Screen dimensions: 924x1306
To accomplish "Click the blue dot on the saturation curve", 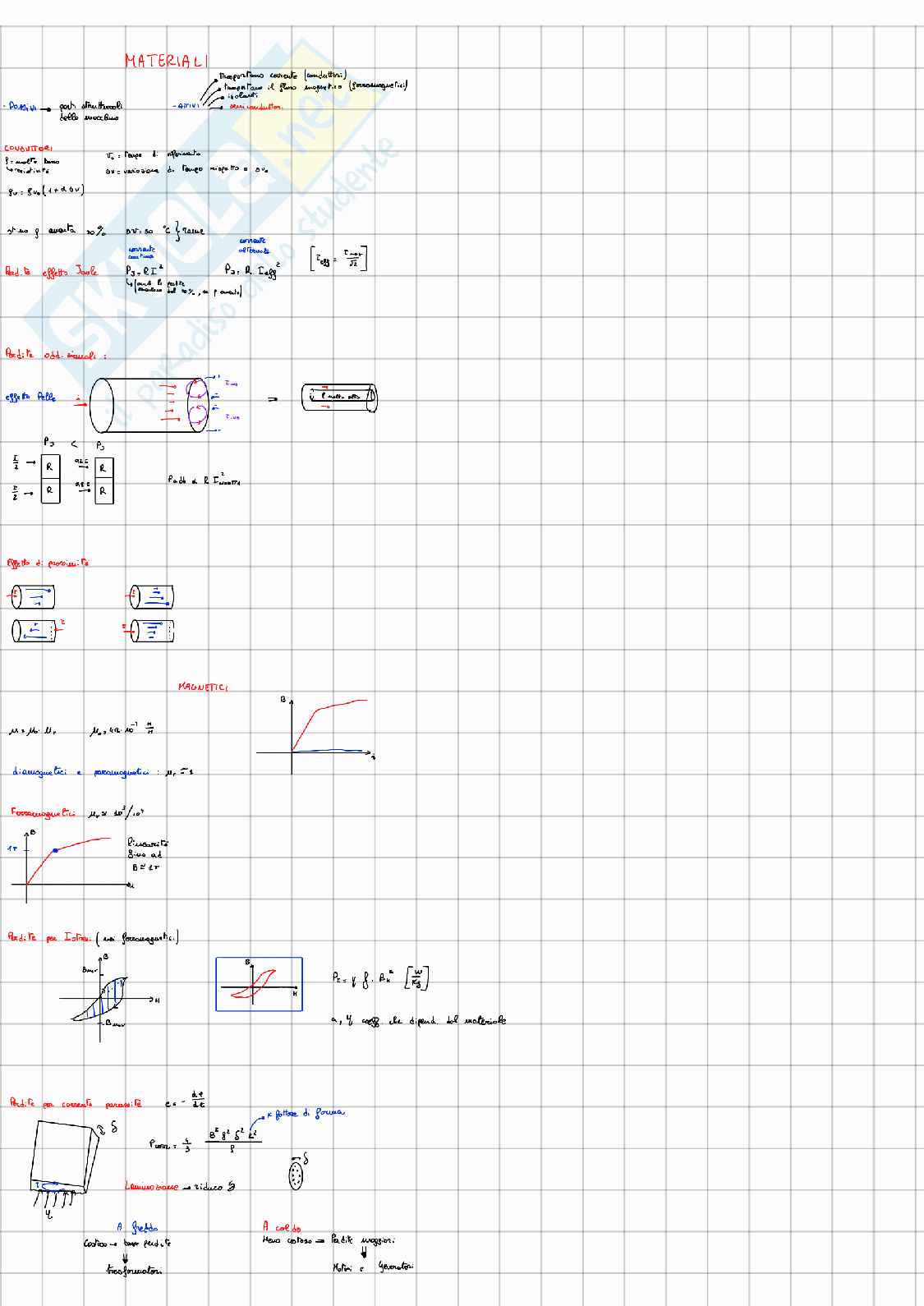I will tap(55, 850).
